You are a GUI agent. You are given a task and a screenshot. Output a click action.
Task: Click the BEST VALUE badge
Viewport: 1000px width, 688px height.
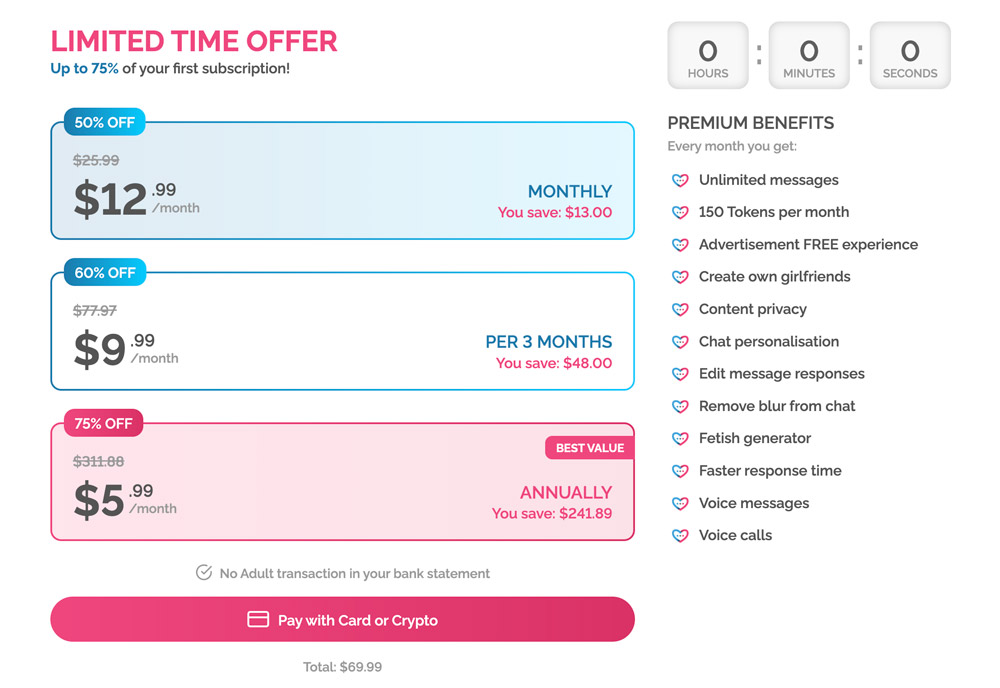[589, 447]
